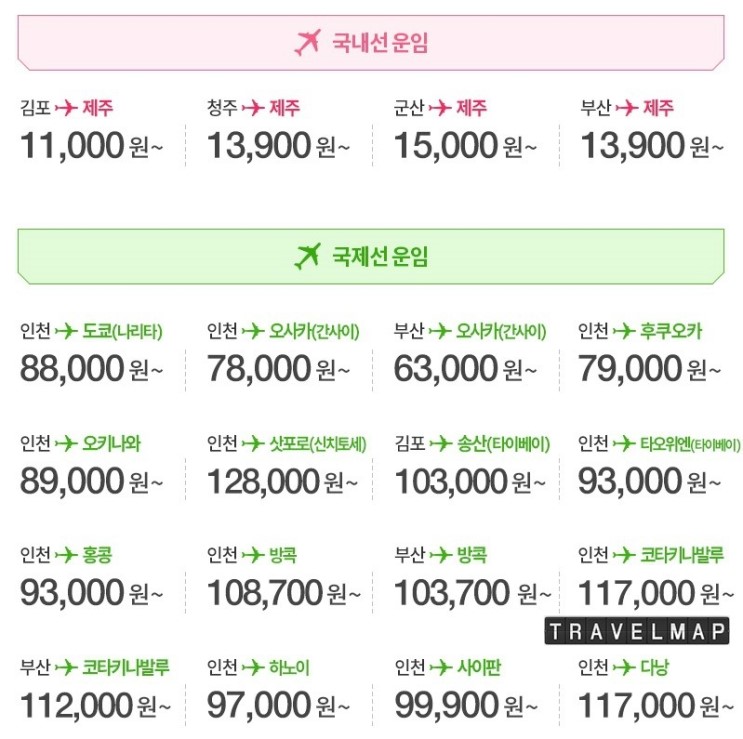This screenshot has width=743, height=739.
Task: Open the 인천 사이판 99,900원 fare
Action: click(x=466, y=691)
